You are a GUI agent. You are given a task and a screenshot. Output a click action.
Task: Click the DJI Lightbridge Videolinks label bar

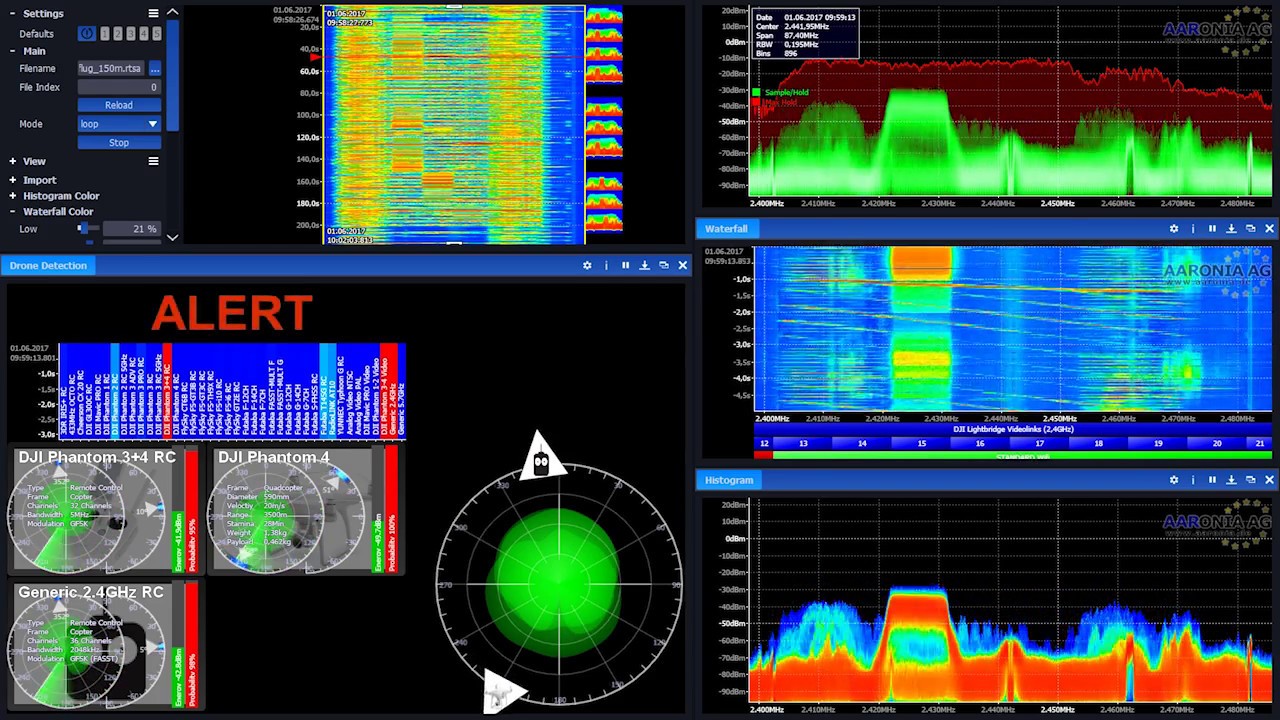(x=1013, y=429)
